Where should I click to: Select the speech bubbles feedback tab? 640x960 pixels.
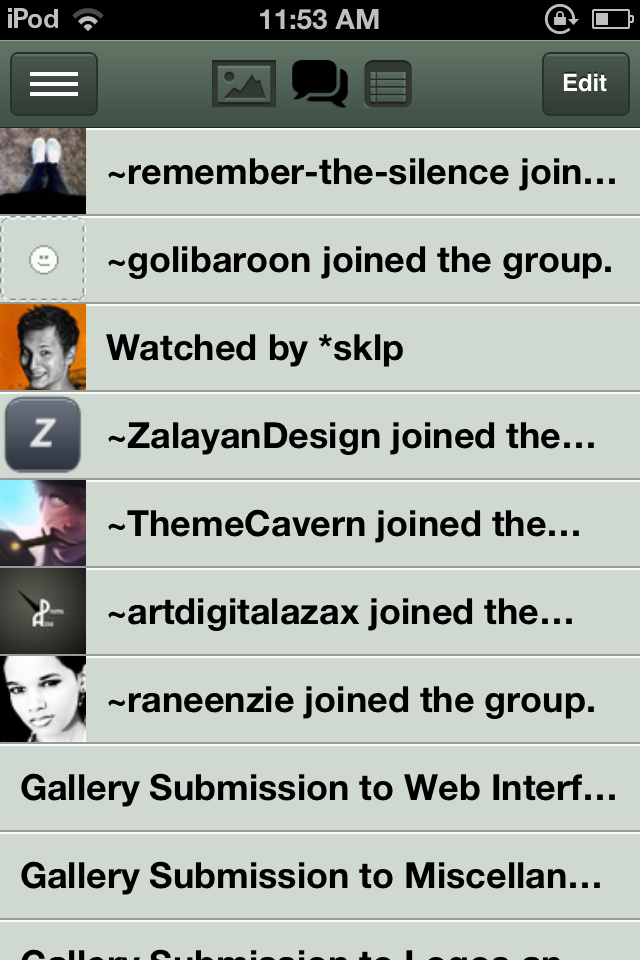320,83
